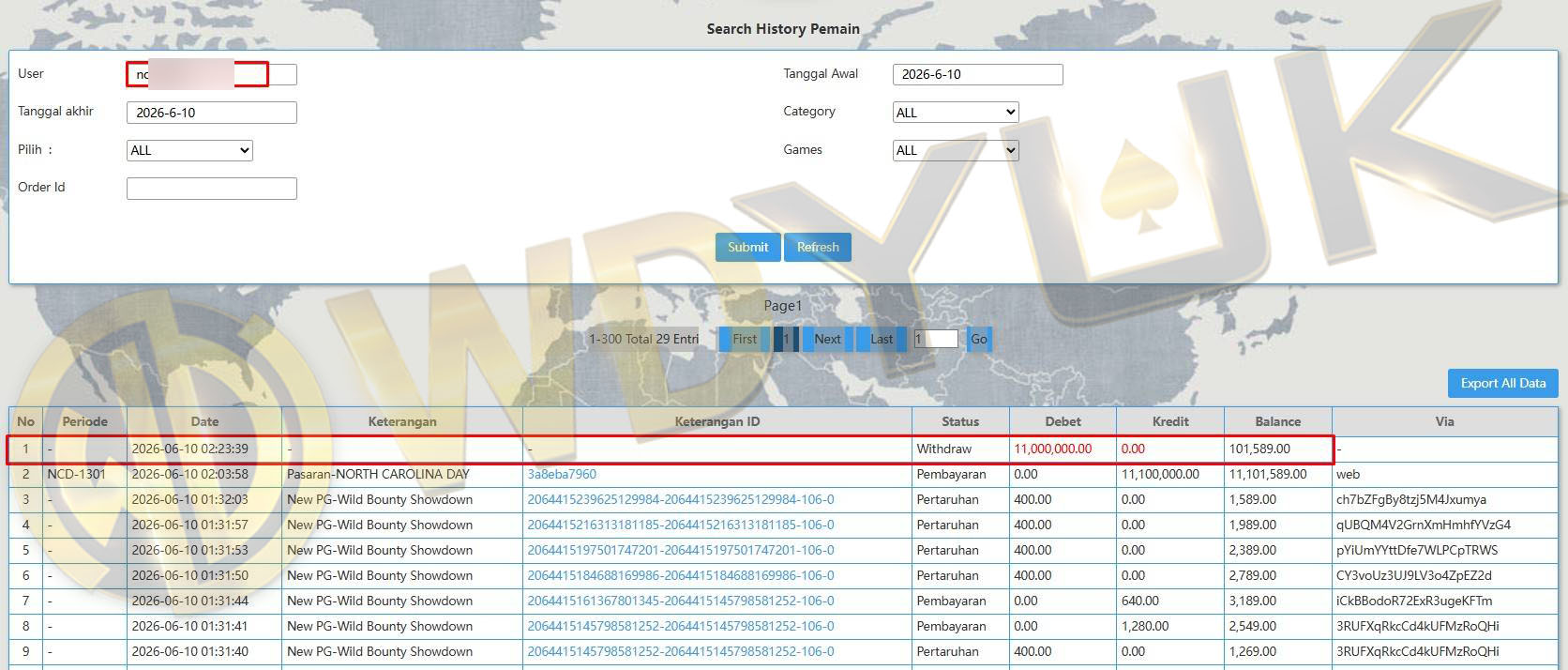Screen dimensions: 1568x670
Task: Click date 2026-06-10 01:31:44
Action: (x=190, y=601)
